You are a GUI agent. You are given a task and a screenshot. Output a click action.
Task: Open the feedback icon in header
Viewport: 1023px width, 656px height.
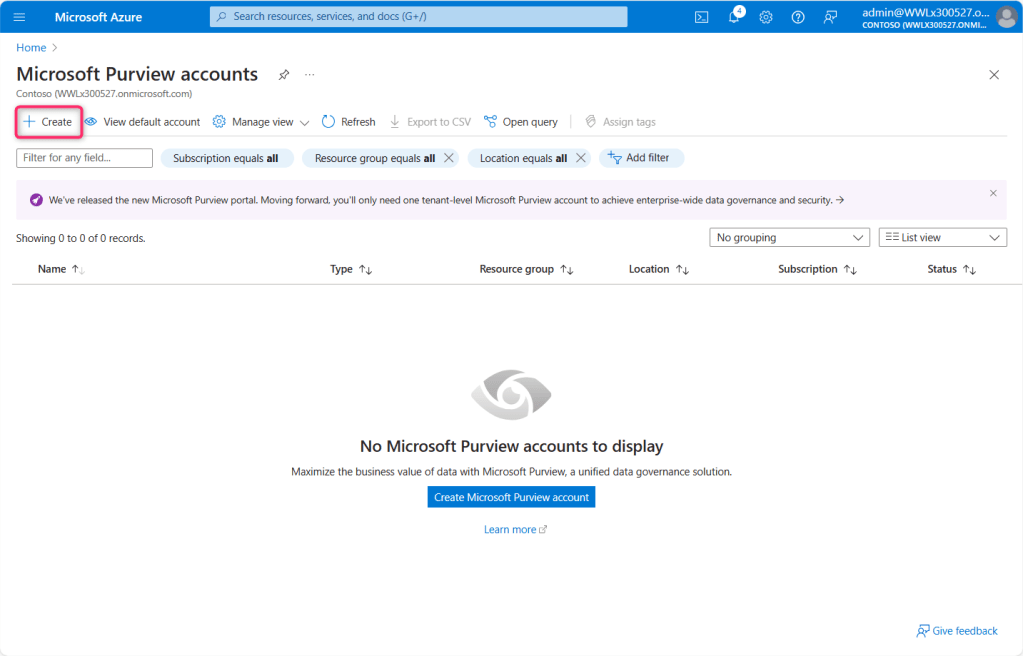830,17
